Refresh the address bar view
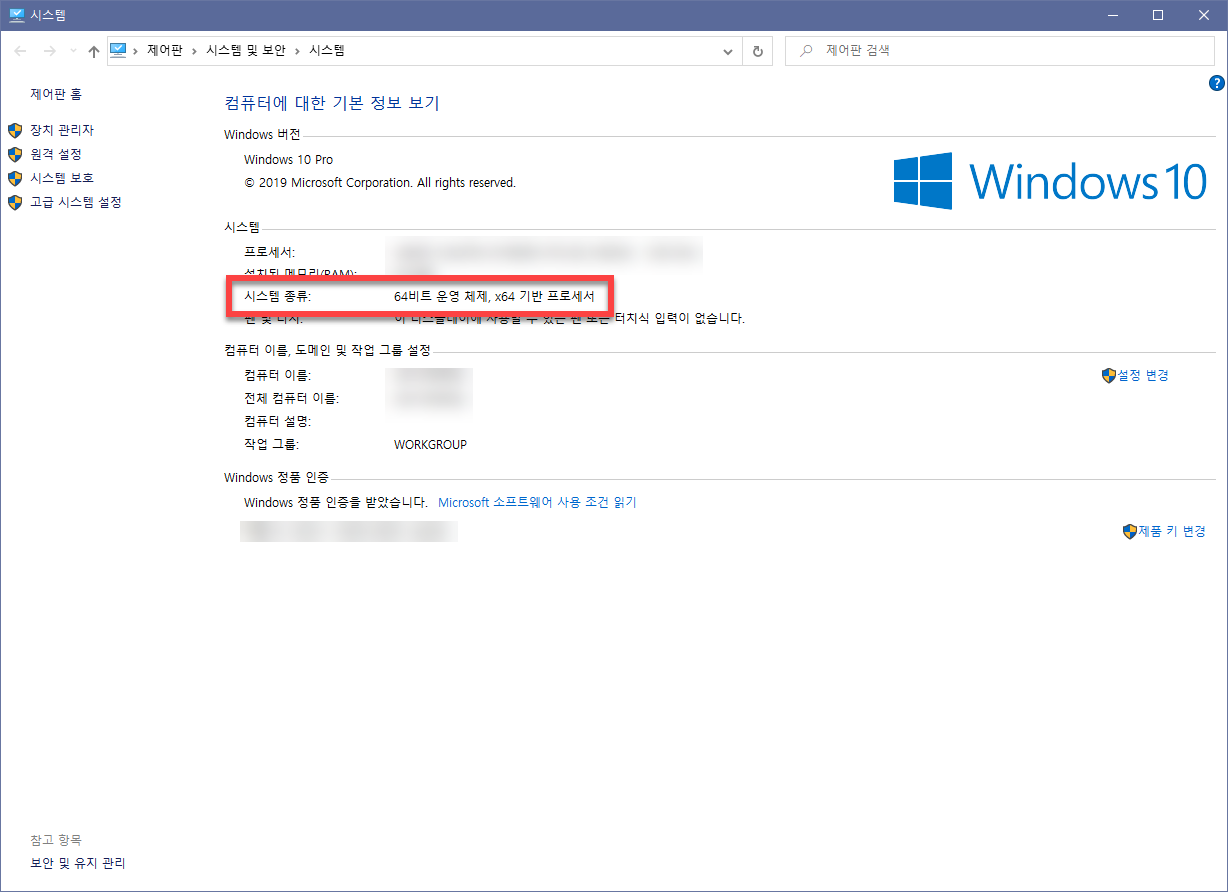The width and height of the screenshot is (1228, 892). (757, 51)
